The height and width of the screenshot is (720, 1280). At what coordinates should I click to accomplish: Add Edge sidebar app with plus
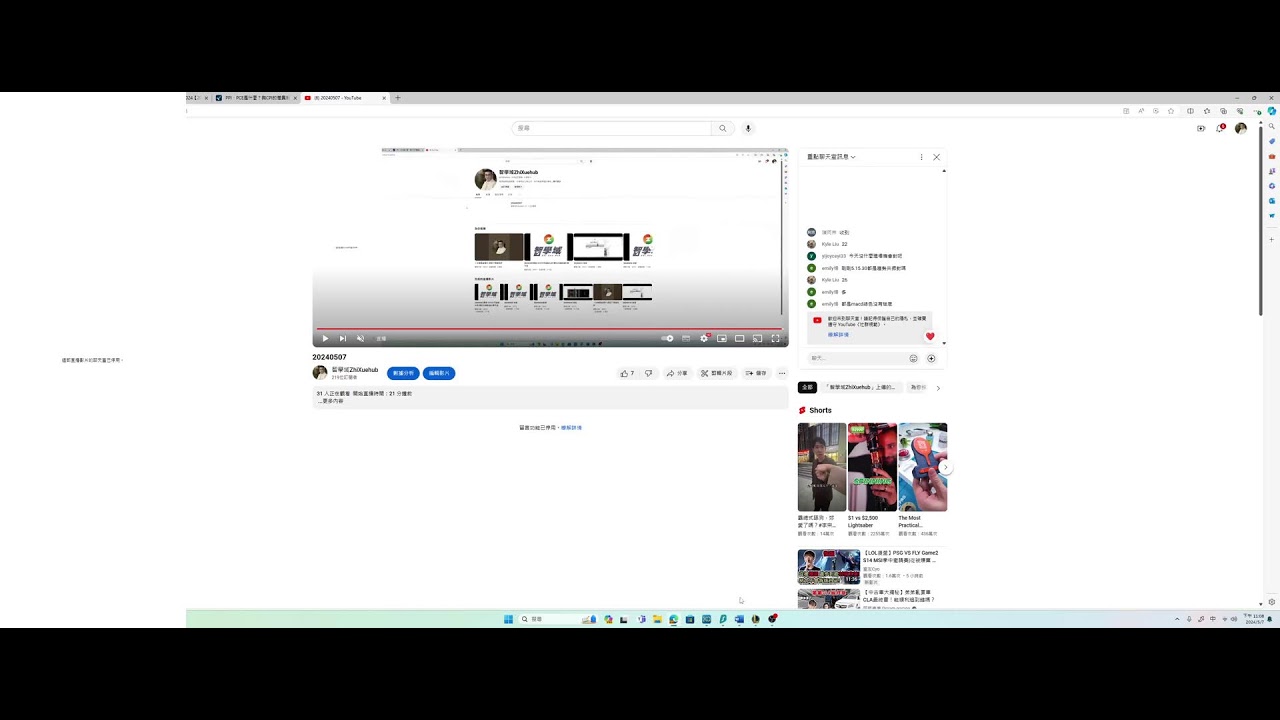click(1272, 239)
